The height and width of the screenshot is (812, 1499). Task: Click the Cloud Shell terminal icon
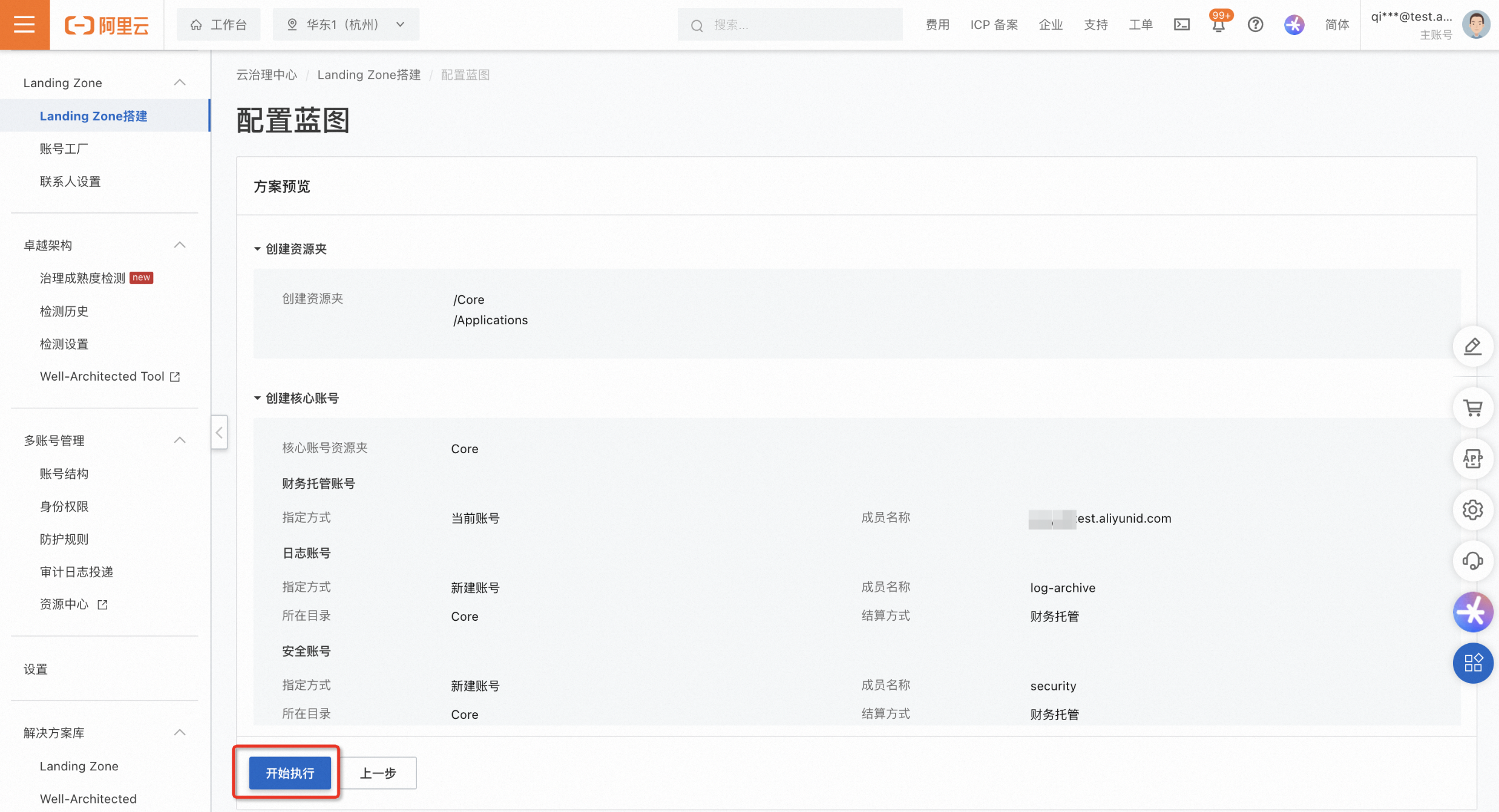click(x=1181, y=24)
